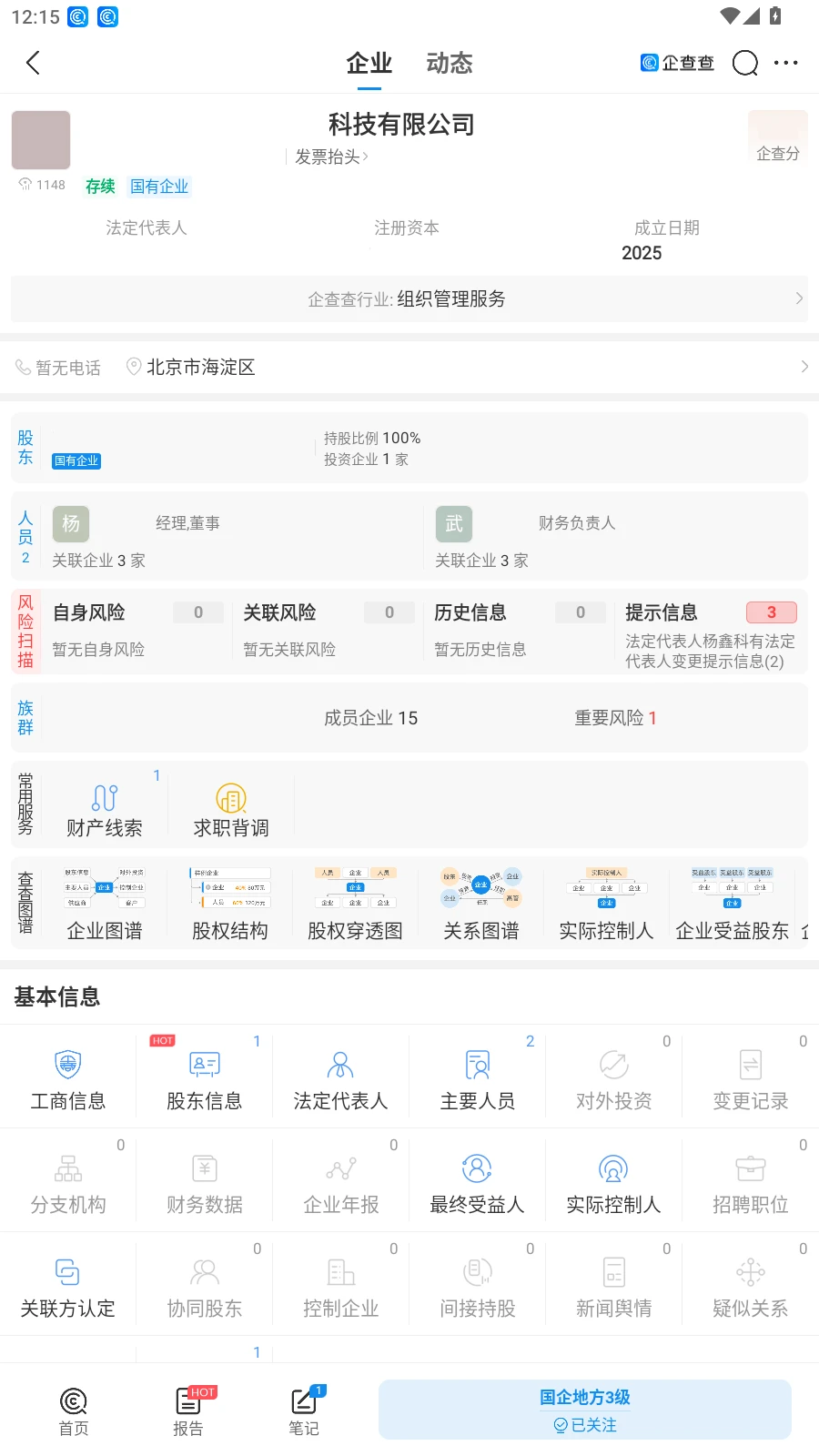Tap the company logo thumbnail

point(41,140)
